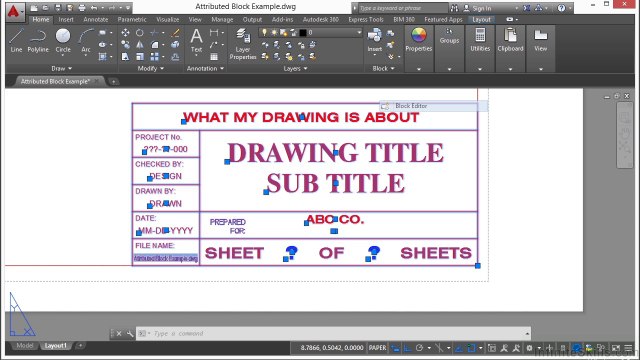Toggle layer freeze sun icon

coord(274,32)
